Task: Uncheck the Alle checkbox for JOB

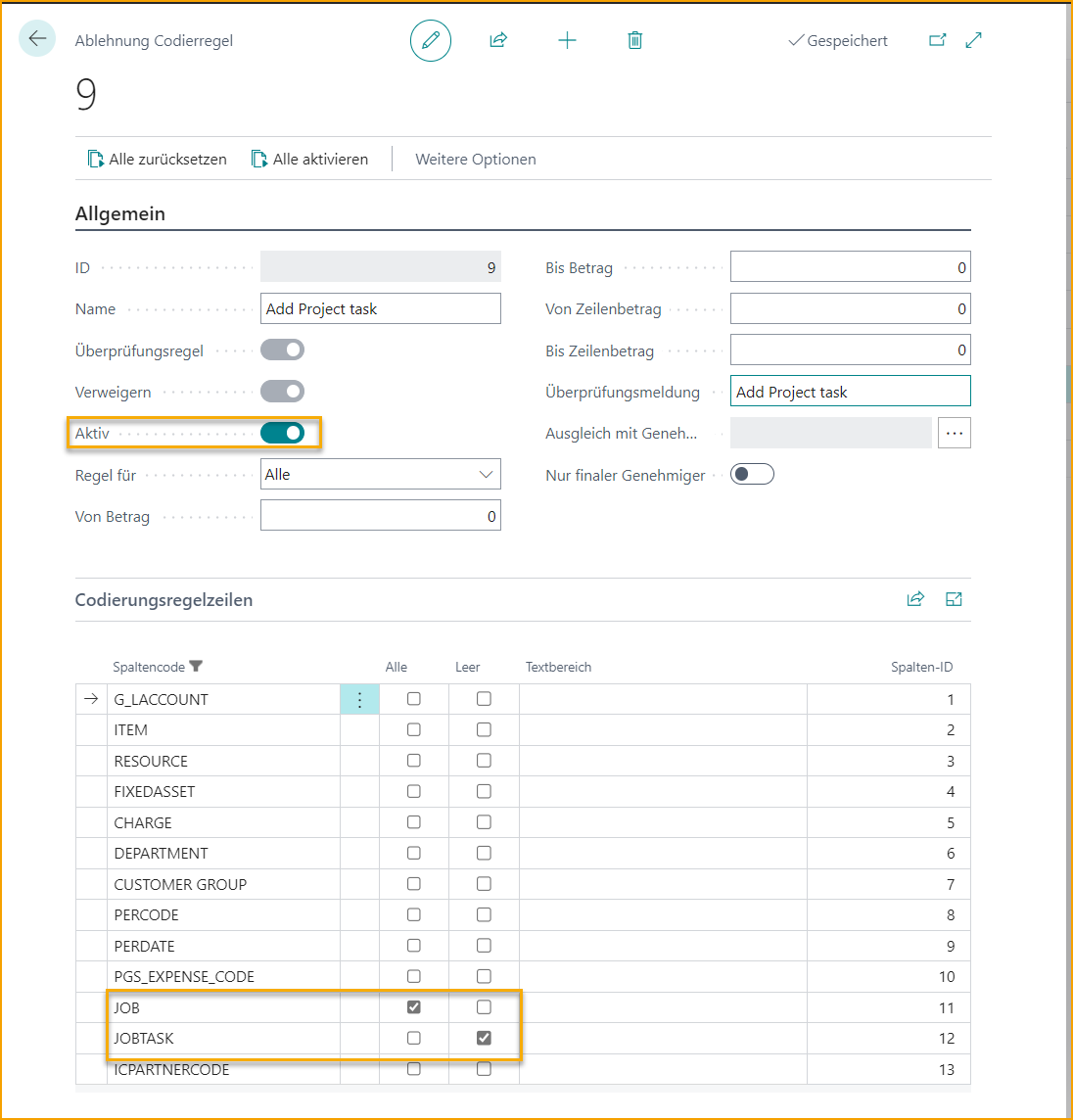Action: 414,1007
